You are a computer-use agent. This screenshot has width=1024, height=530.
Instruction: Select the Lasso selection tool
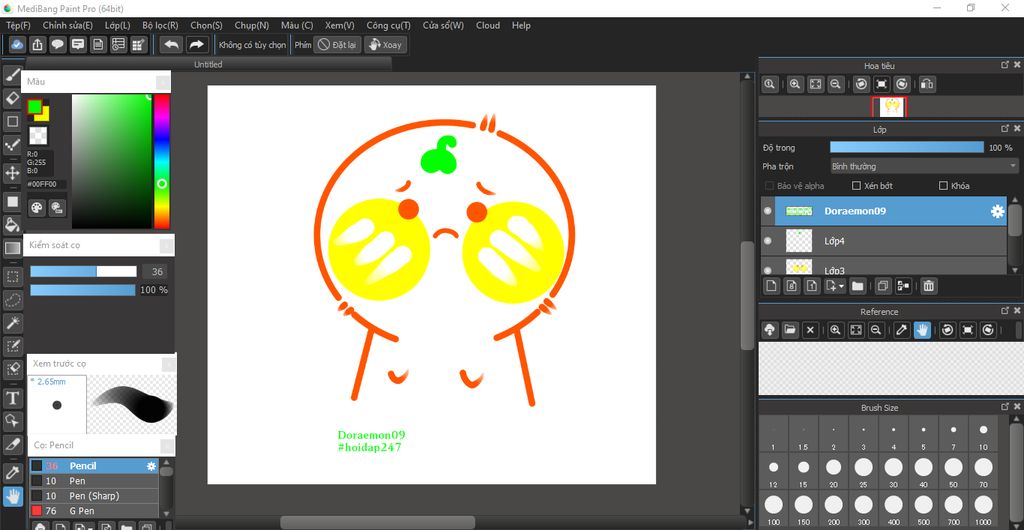12,300
